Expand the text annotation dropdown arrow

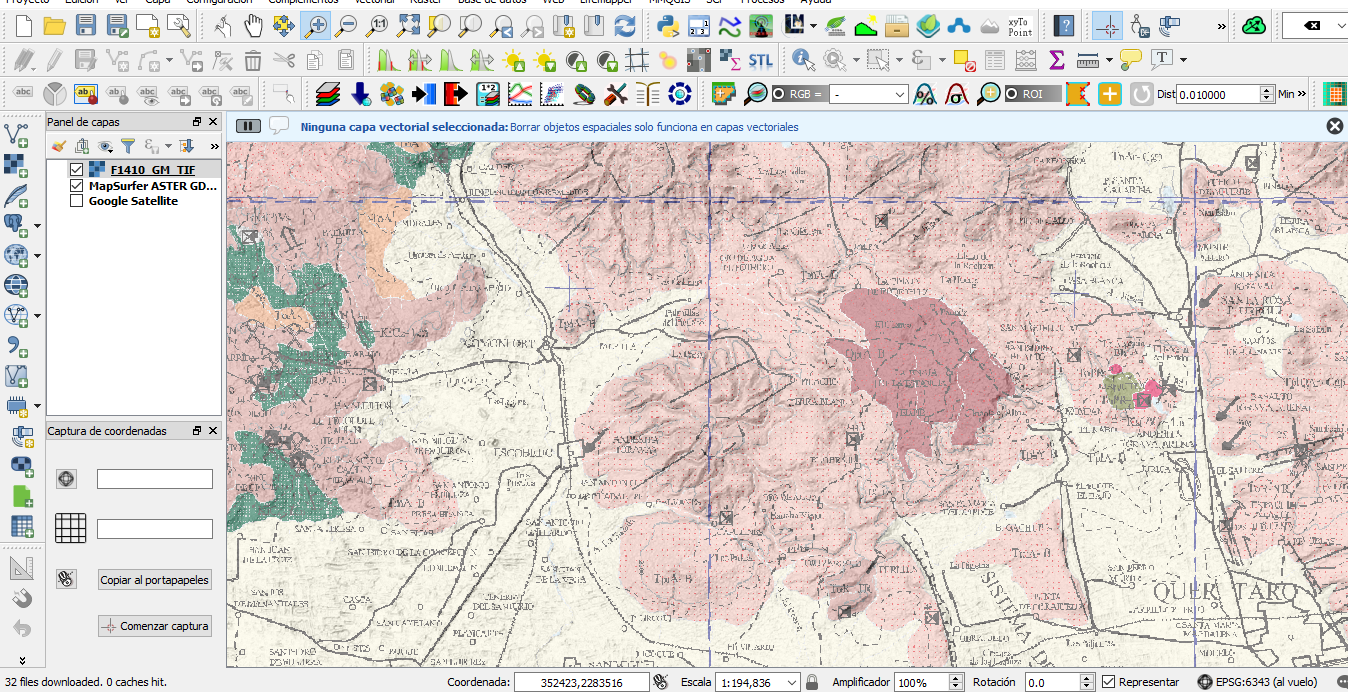1183,60
